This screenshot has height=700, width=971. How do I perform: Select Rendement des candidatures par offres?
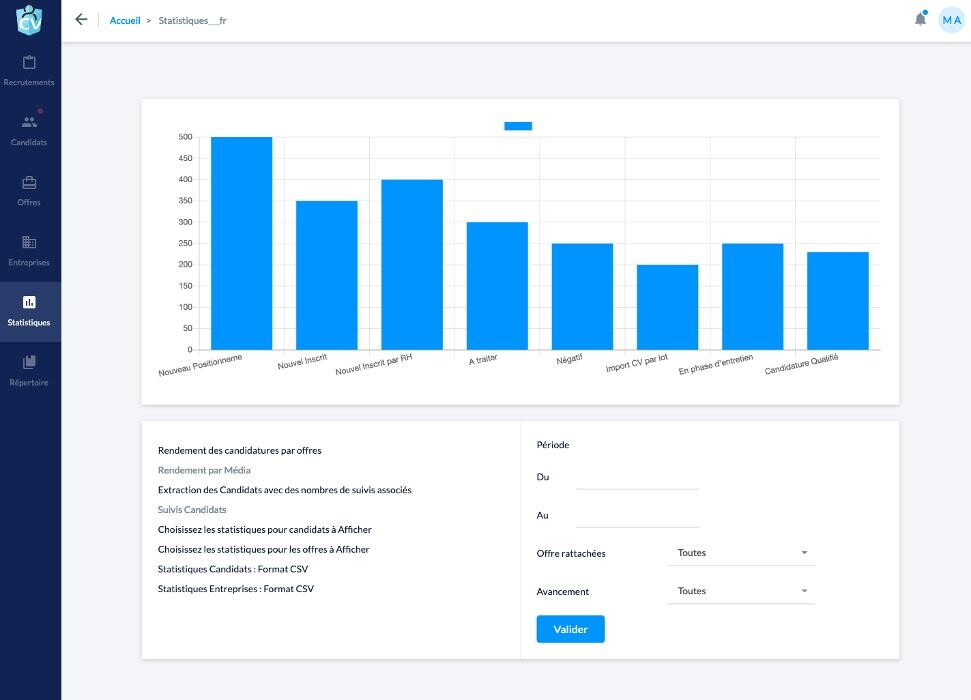point(239,451)
